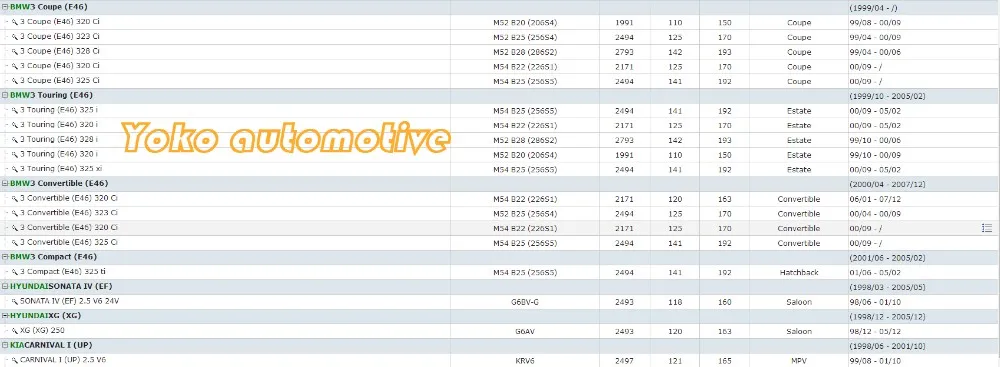Collapse the HYUNDAI SONATA IV (EF) group
This screenshot has width=1000, height=367.
[5, 286]
